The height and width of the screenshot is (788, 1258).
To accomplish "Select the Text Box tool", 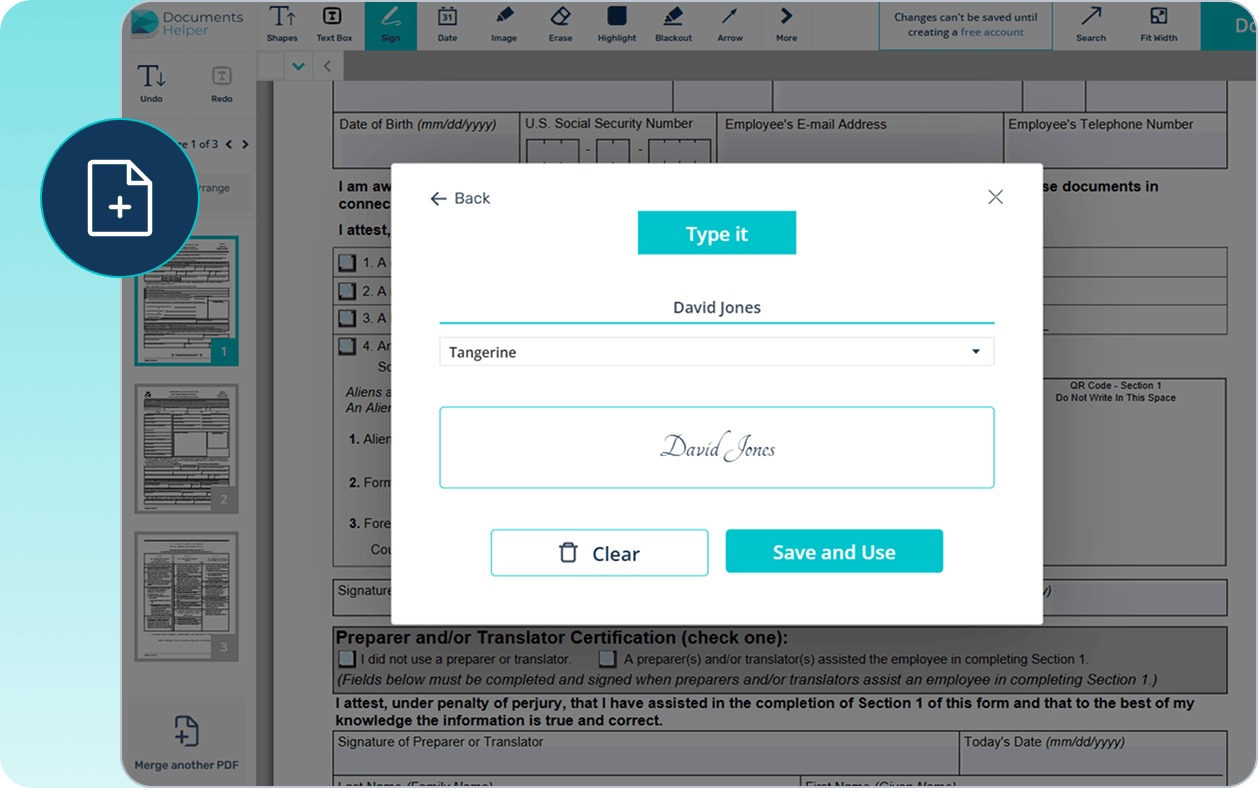I will pos(334,24).
